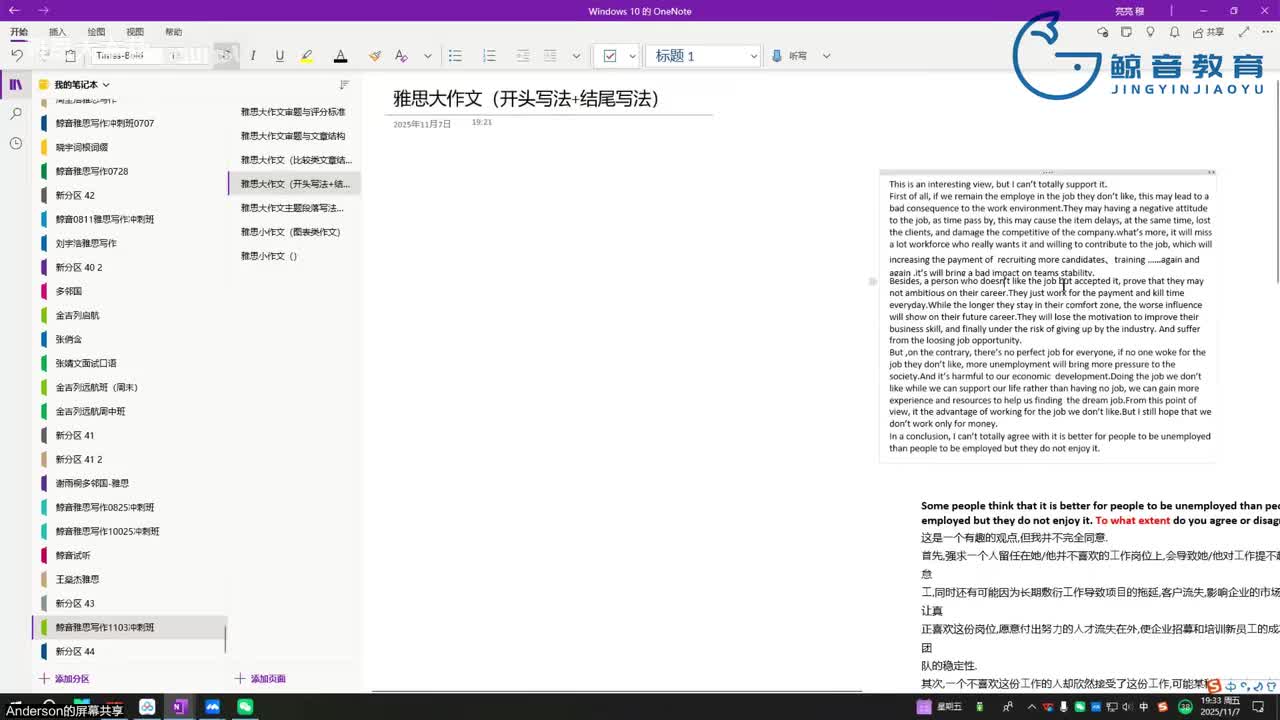Select the 鲸音试听 section
The image size is (1280, 720).
pos(130,555)
